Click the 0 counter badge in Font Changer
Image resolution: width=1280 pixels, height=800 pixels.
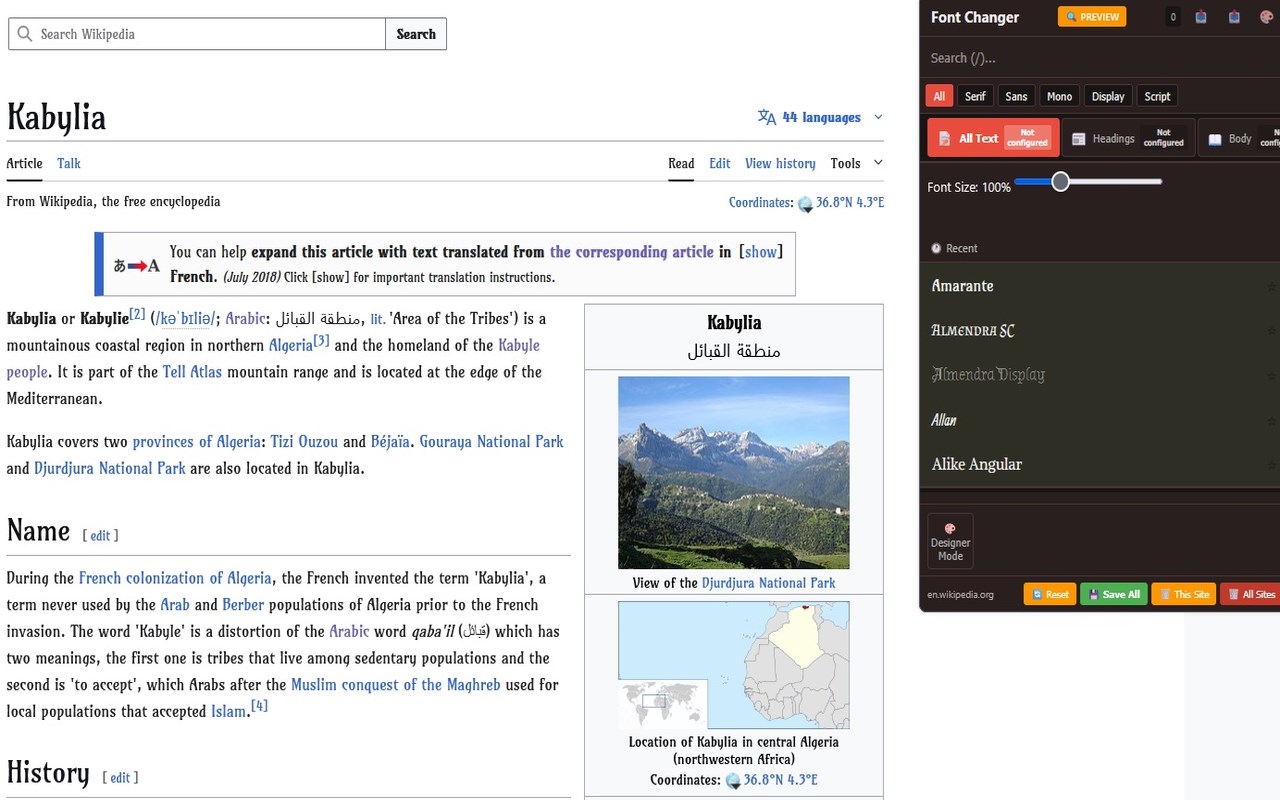point(1173,17)
